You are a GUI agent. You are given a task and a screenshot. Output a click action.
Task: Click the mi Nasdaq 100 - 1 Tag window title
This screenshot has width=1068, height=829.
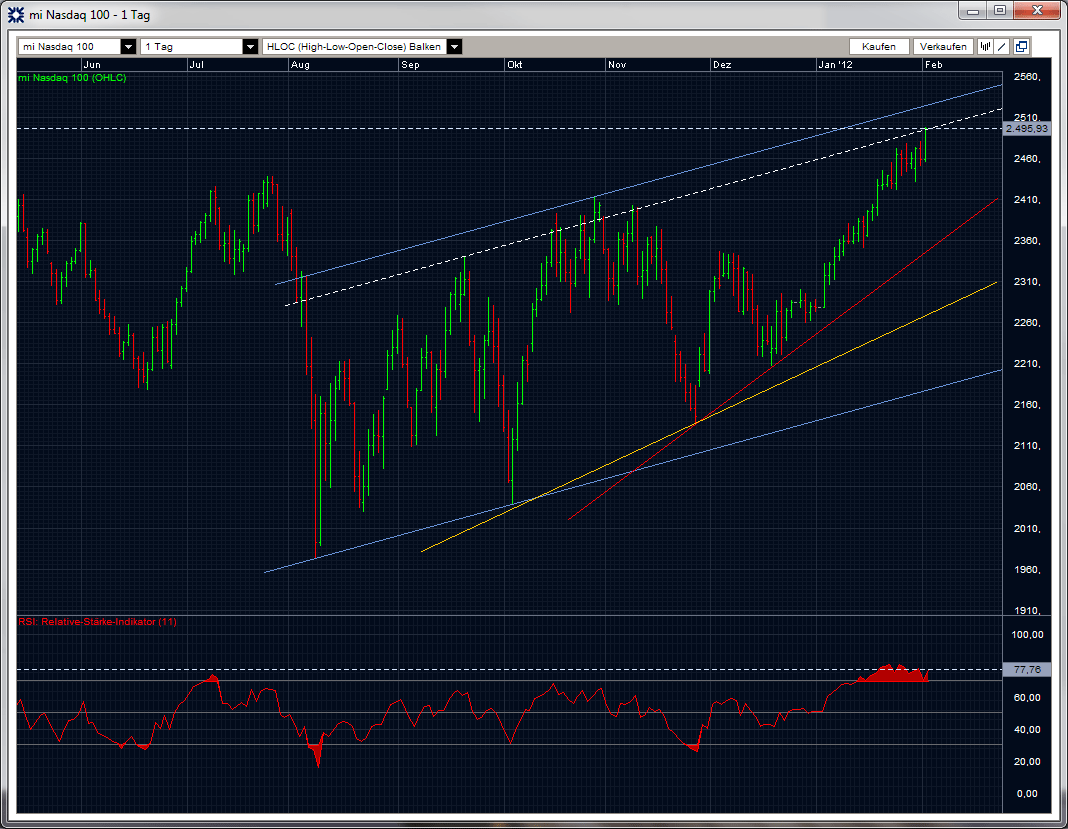[90, 14]
